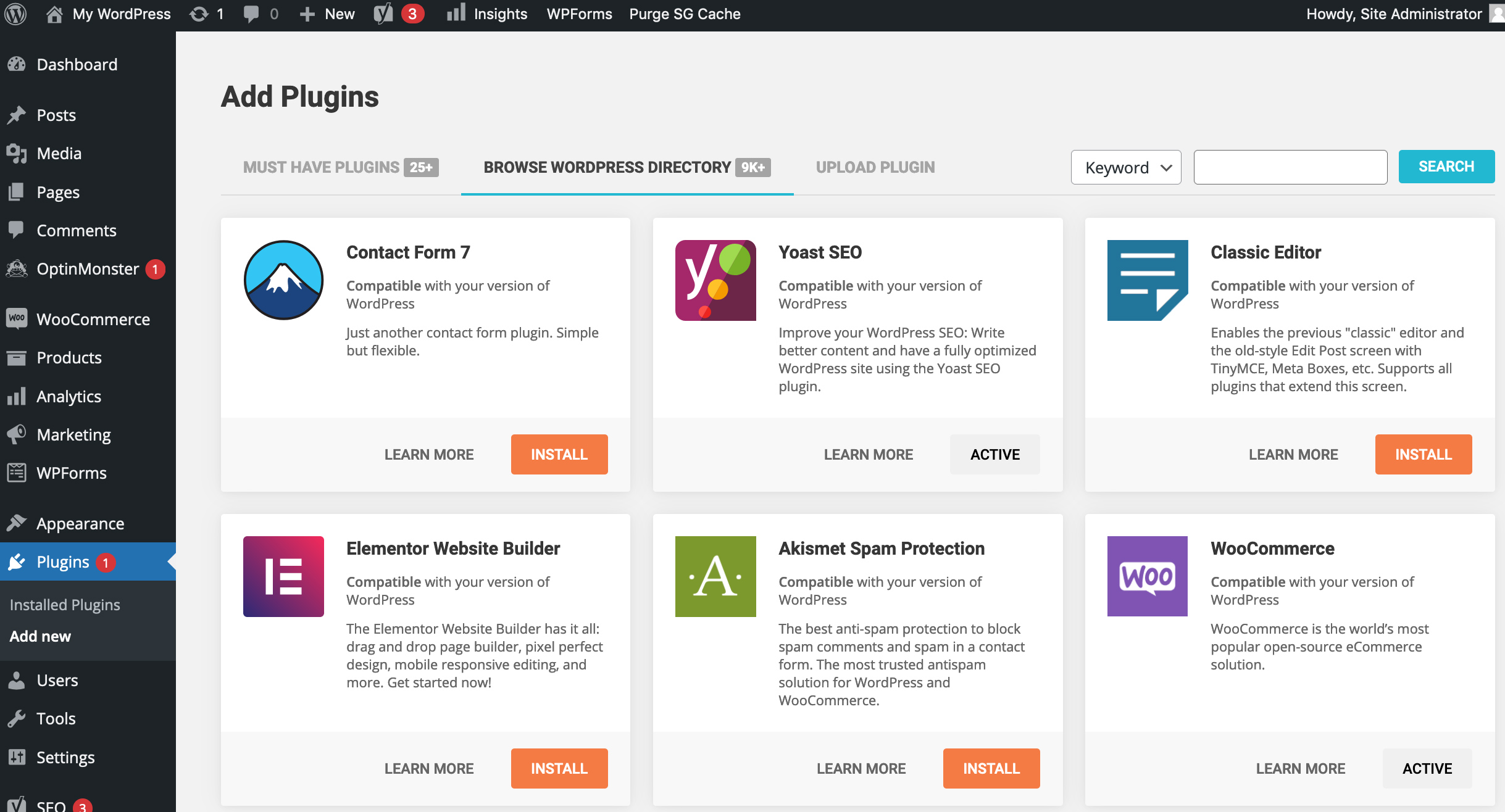
Task: Click the Products box icon
Action: click(x=17, y=357)
